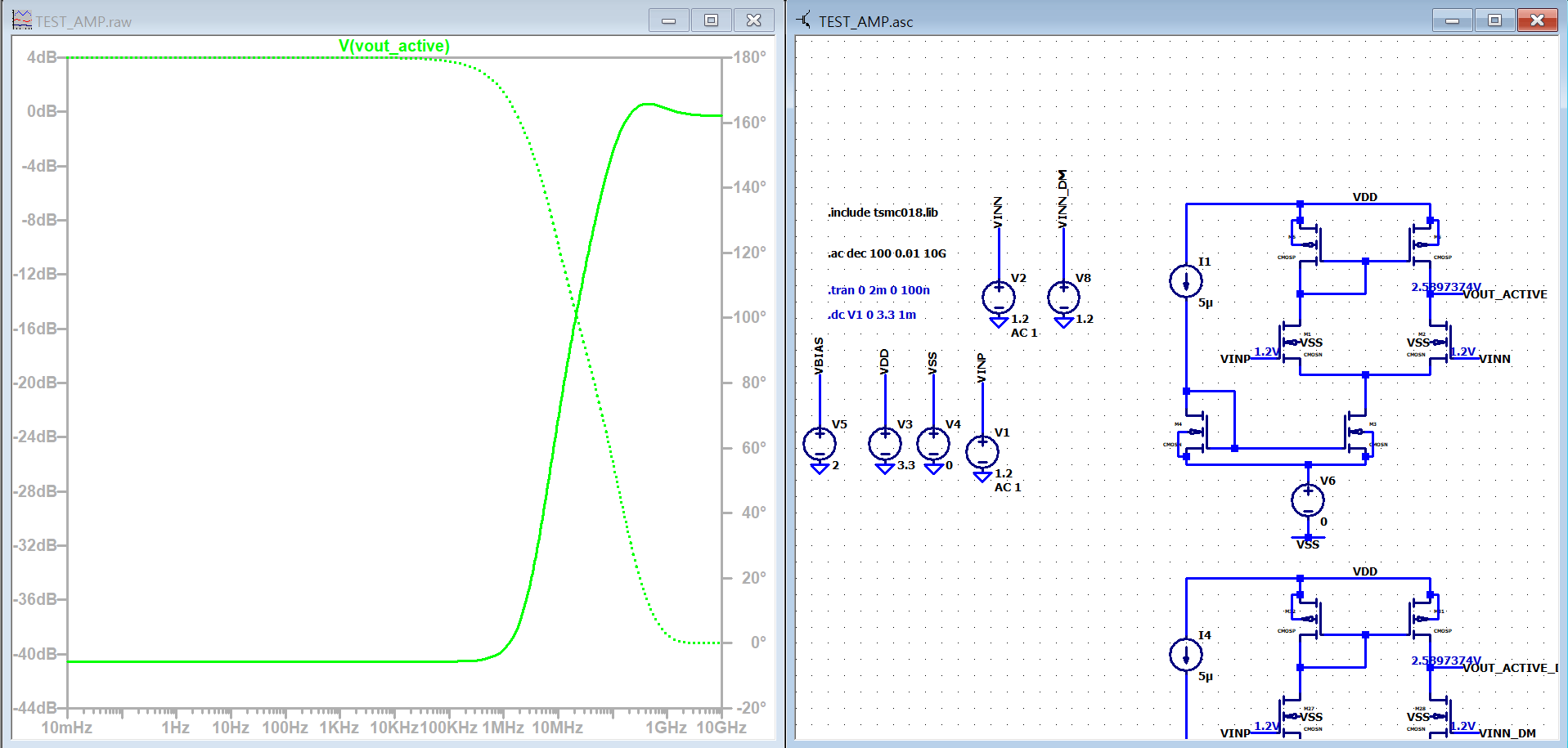The height and width of the screenshot is (748, 1568).
Task: Click the VBIAS net label above V5
Action: [819, 356]
